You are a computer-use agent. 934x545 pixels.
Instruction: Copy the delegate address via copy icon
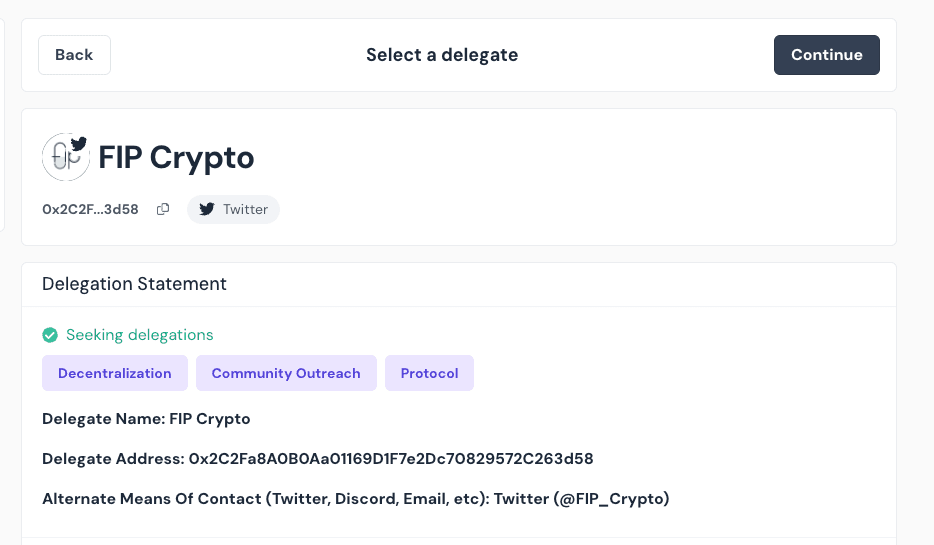[163, 209]
